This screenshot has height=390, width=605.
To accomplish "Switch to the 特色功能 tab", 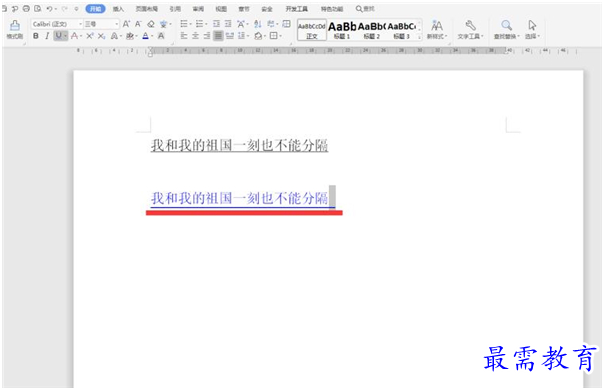I will [x=332, y=8].
